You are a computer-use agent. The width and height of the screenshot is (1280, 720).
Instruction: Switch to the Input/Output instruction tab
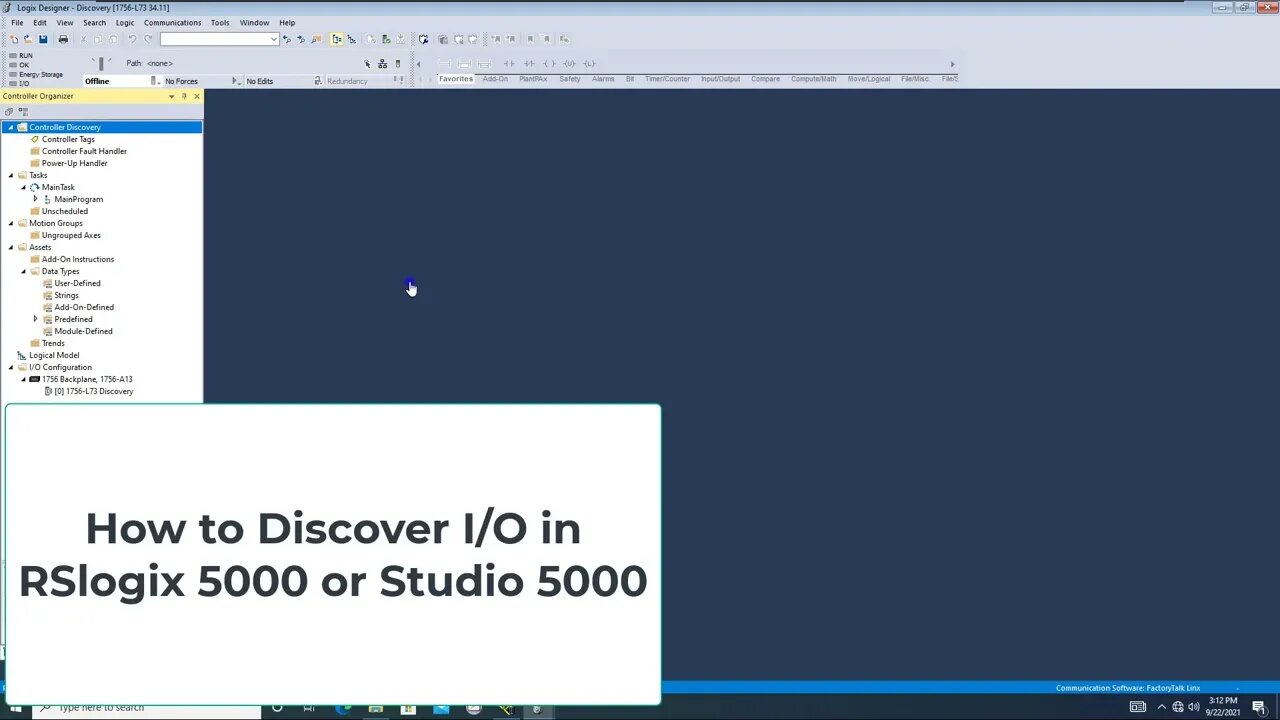click(720, 79)
